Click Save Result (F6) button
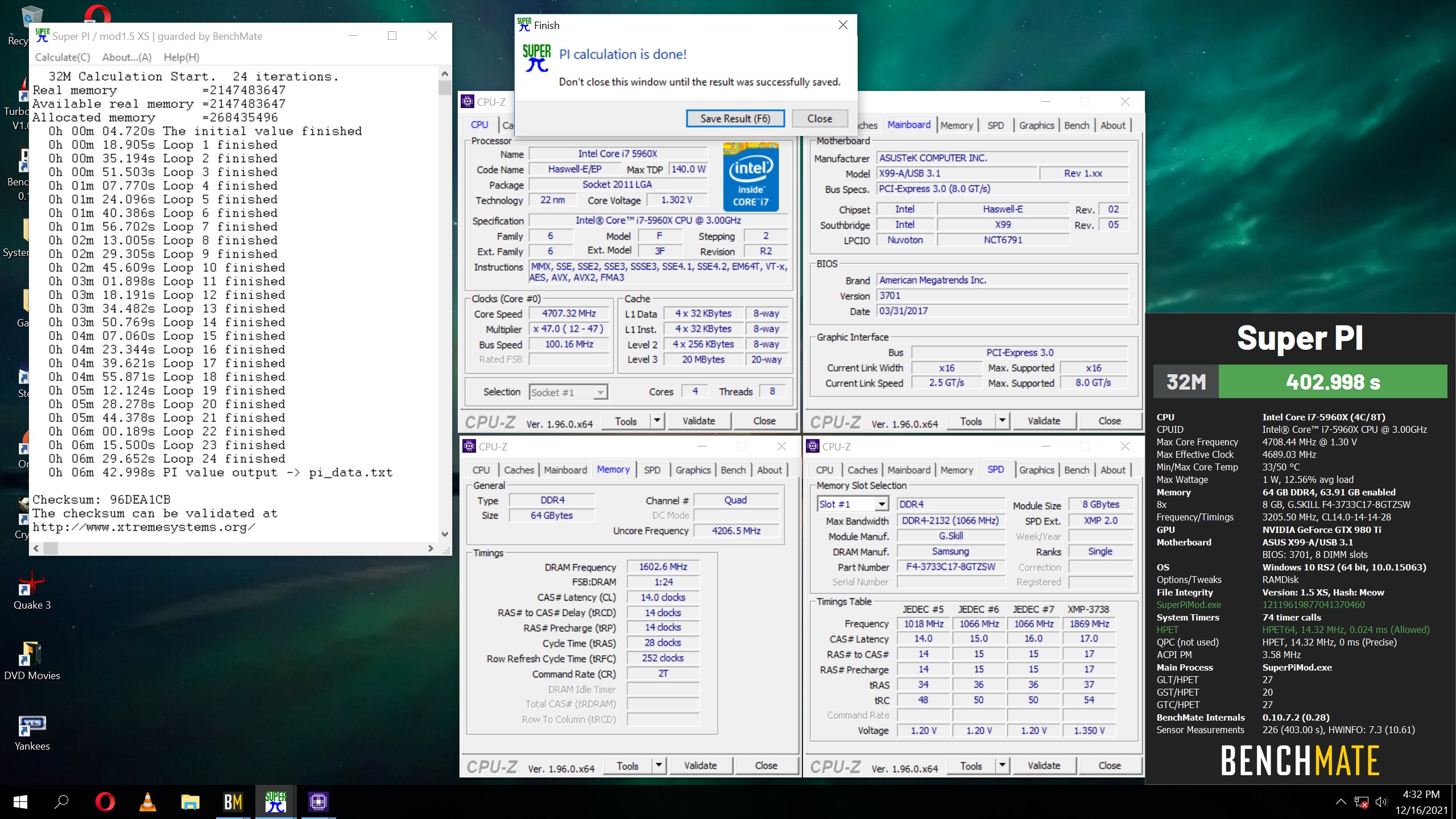 tap(735, 118)
